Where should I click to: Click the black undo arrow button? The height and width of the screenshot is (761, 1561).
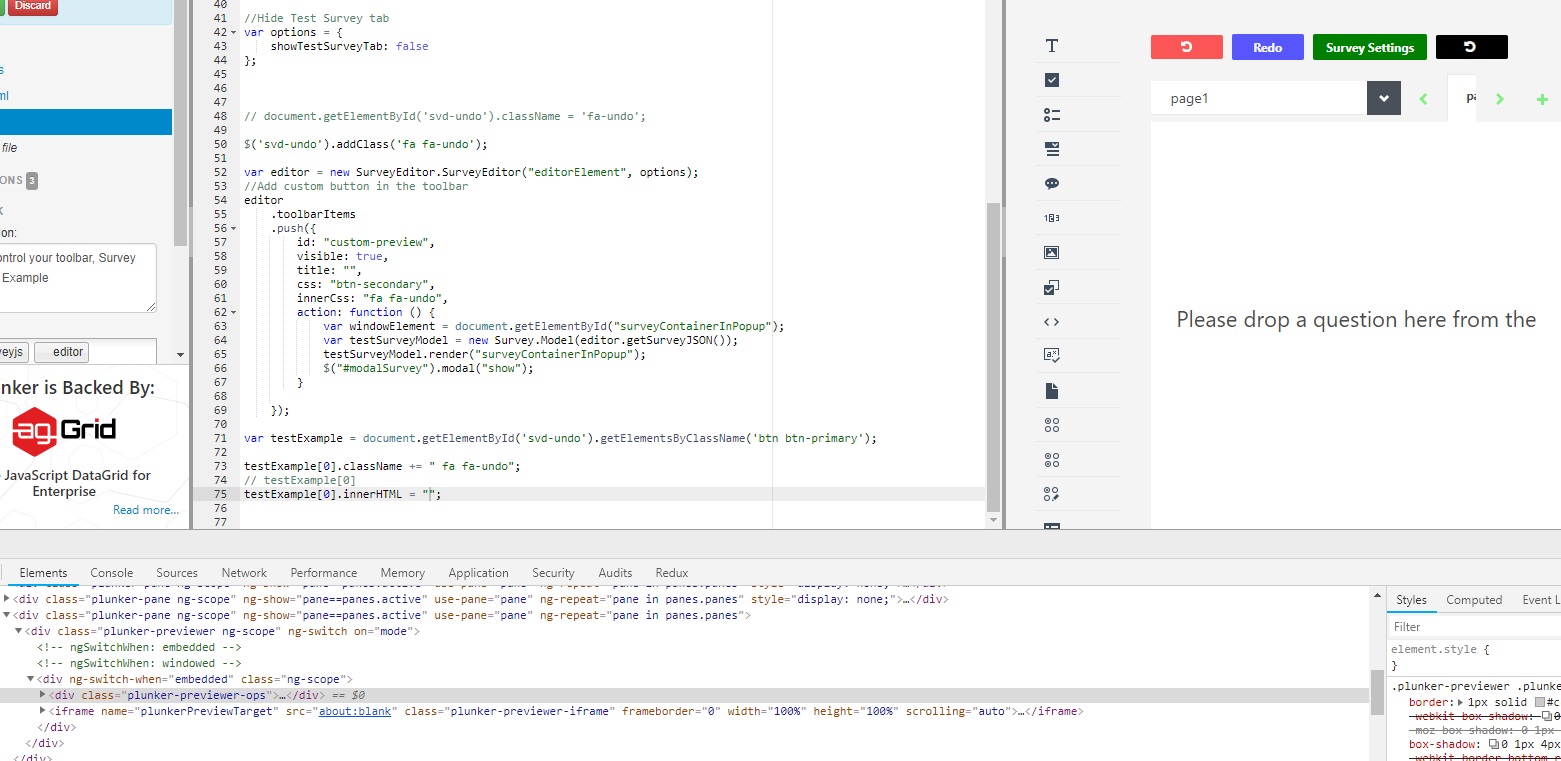click(x=1471, y=46)
